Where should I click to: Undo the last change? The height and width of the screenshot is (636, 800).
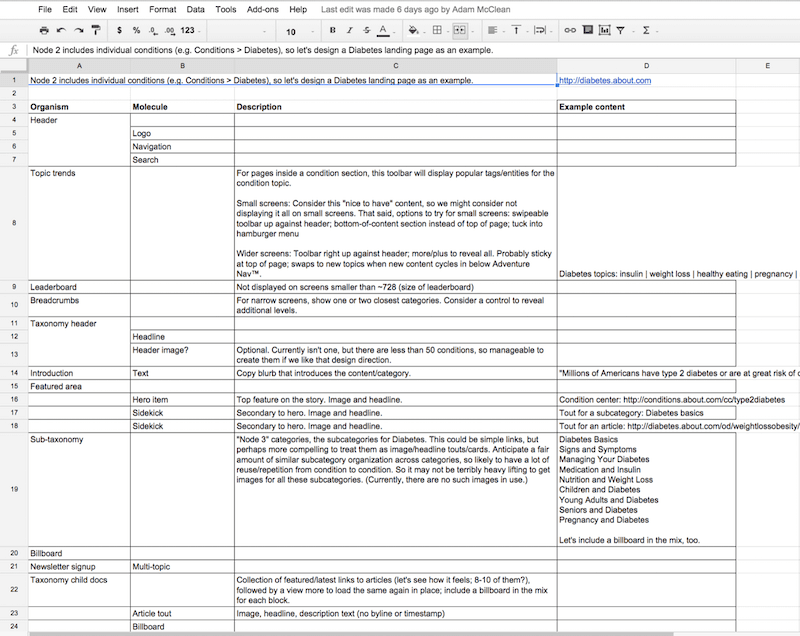[x=62, y=31]
